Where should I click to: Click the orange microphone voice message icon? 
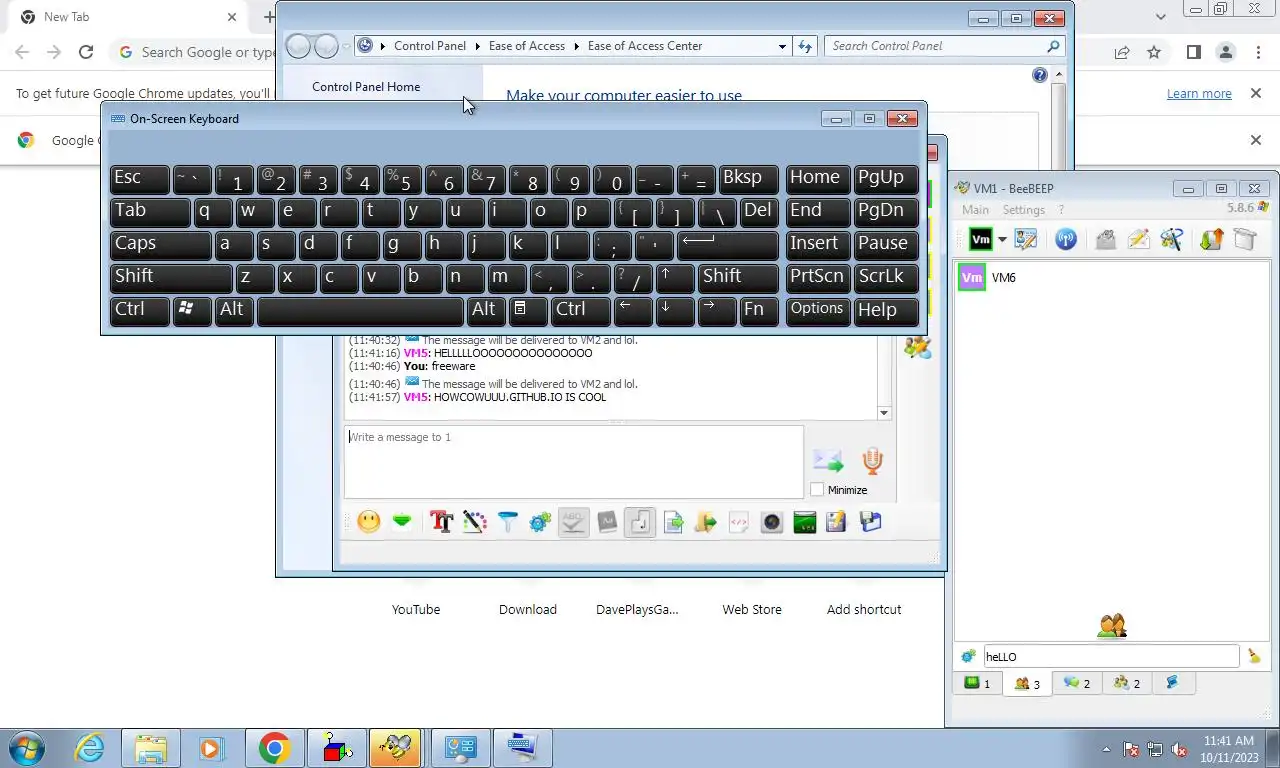pyautogui.click(x=872, y=461)
